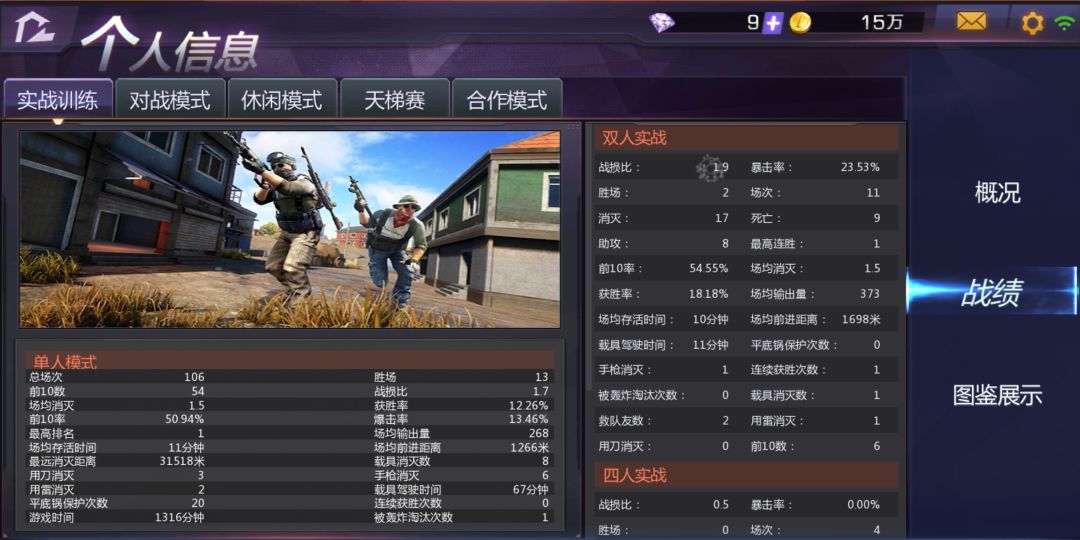Image resolution: width=1080 pixels, height=540 pixels.
Task: Go to the 概况 section
Action: click(x=997, y=192)
